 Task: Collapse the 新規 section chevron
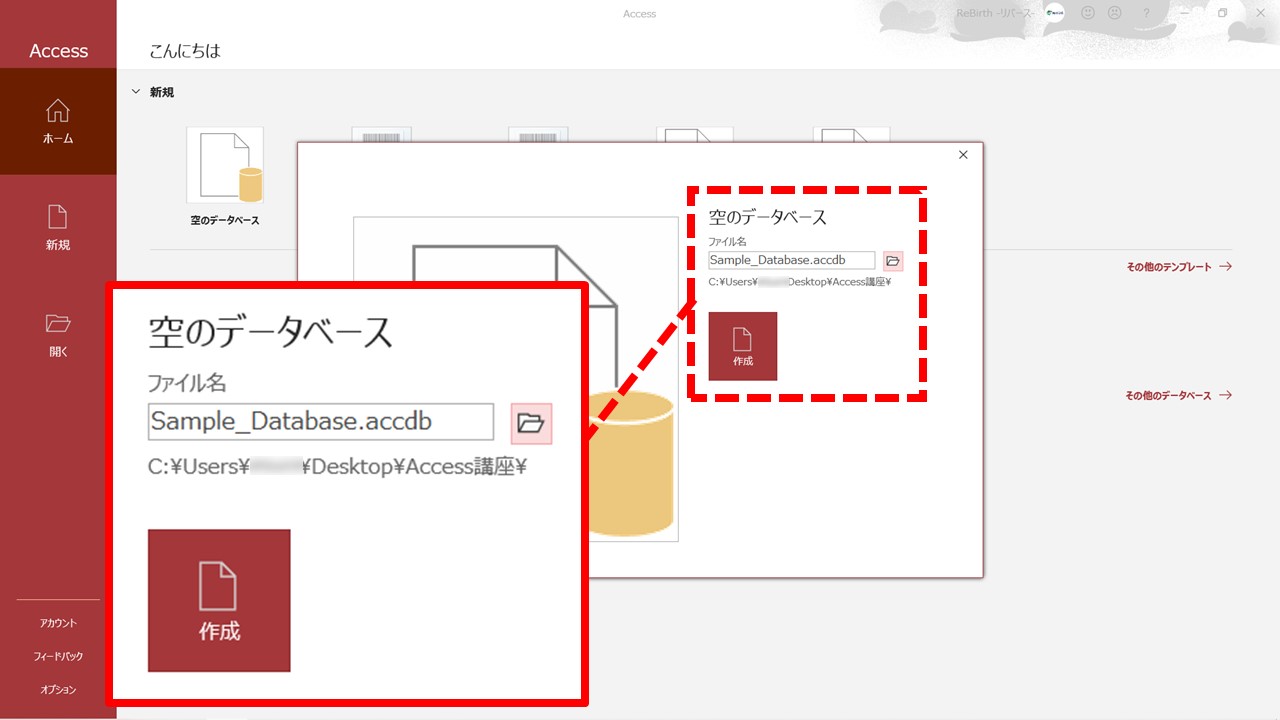136,92
